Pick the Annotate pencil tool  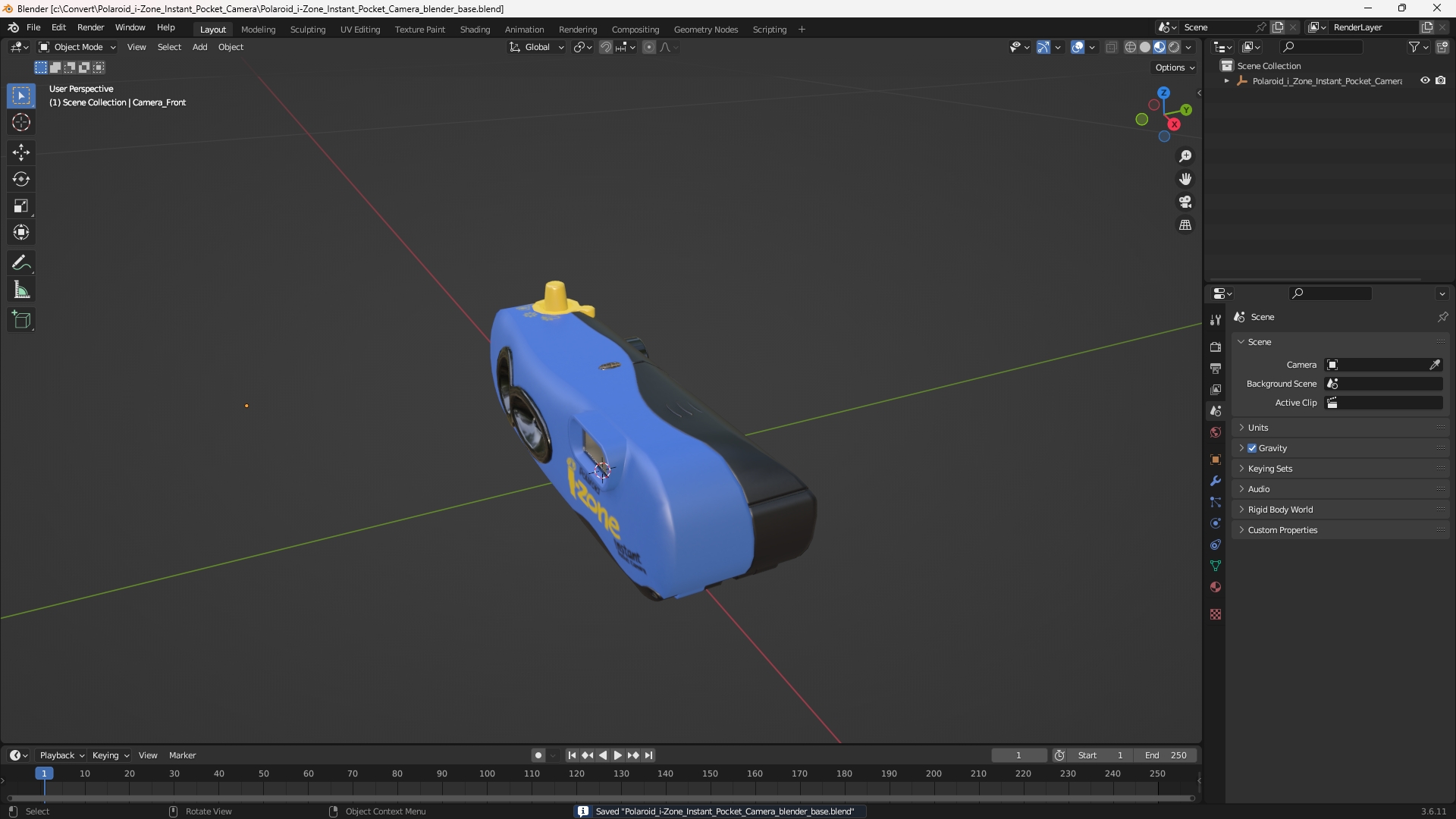point(21,263)
